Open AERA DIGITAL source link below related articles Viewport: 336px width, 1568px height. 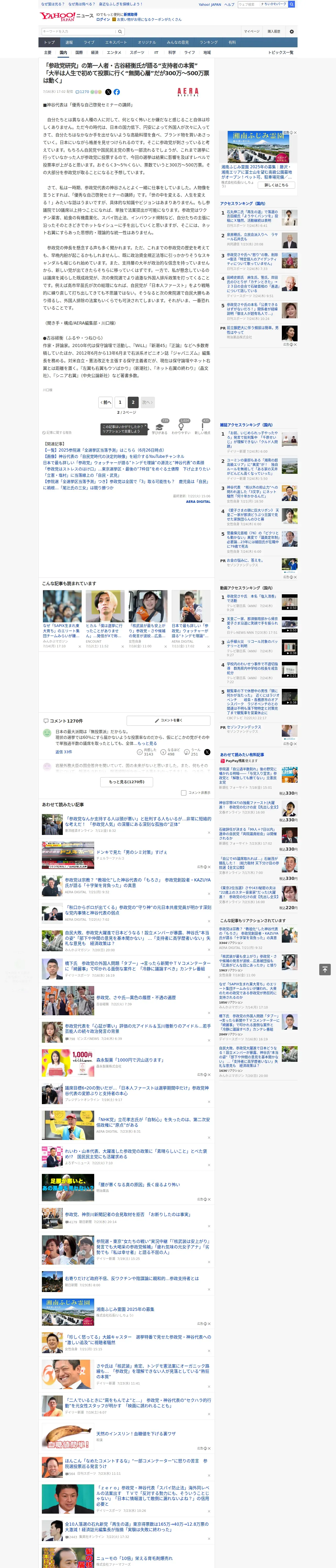198,501
